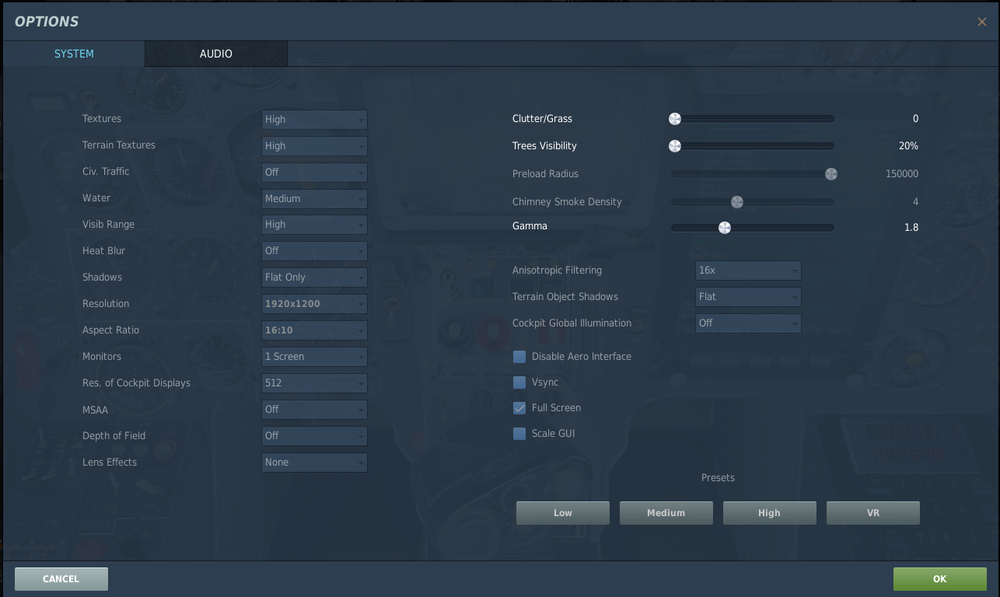Open the MSAA dropdown
The width and height of the screenshot is (1000, 597).
point(313,409)
